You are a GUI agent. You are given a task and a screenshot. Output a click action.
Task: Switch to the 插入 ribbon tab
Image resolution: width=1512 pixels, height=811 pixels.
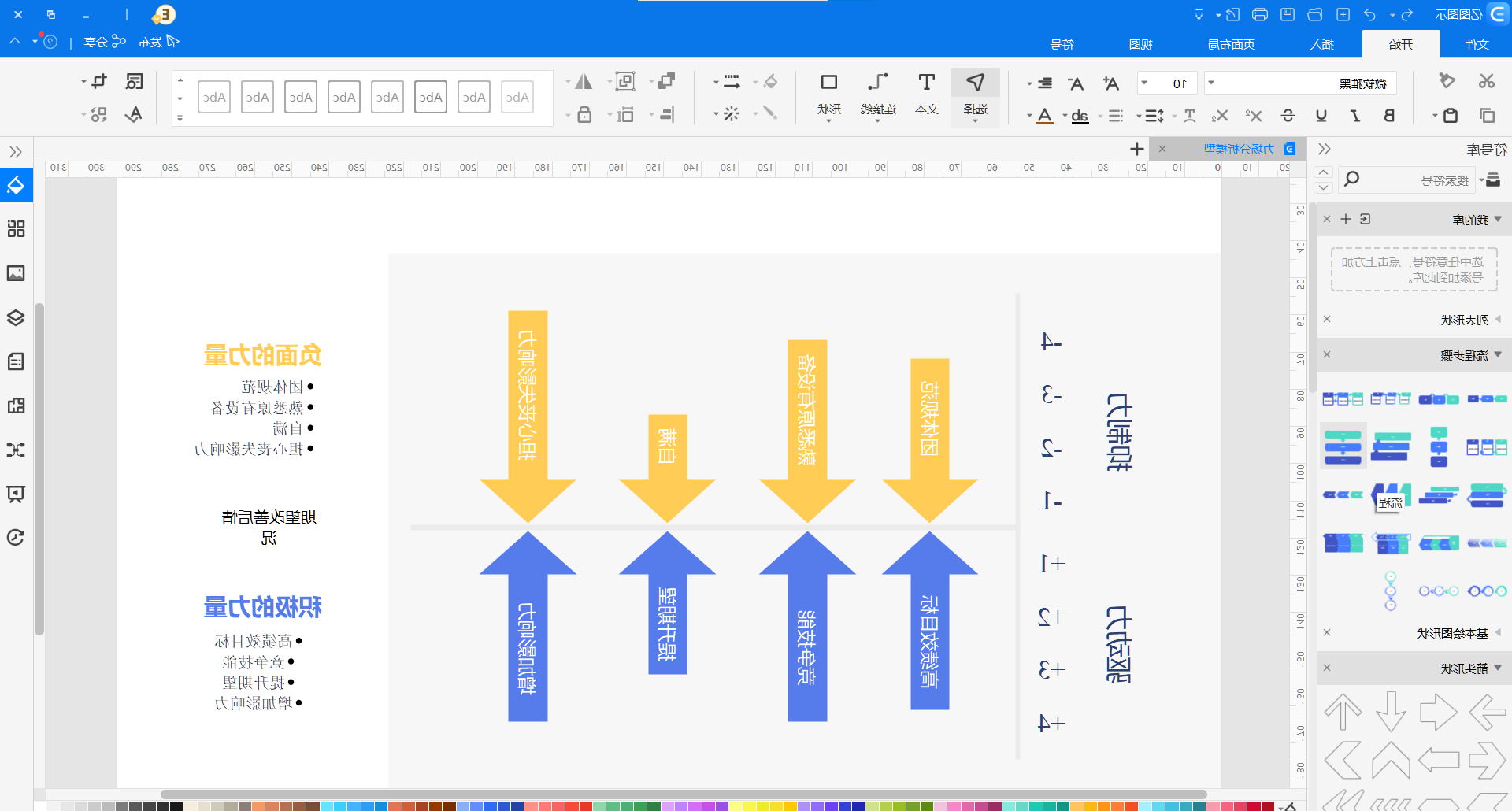[x=1322, y=45]
